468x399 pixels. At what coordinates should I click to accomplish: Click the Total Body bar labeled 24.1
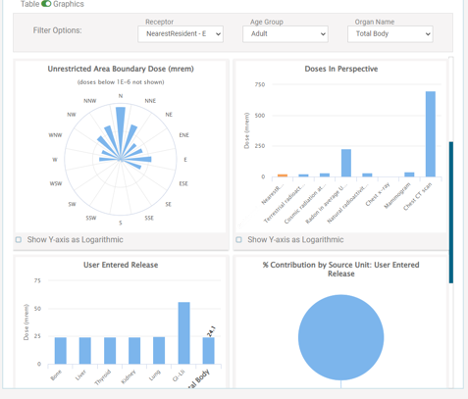pos(209,351)
